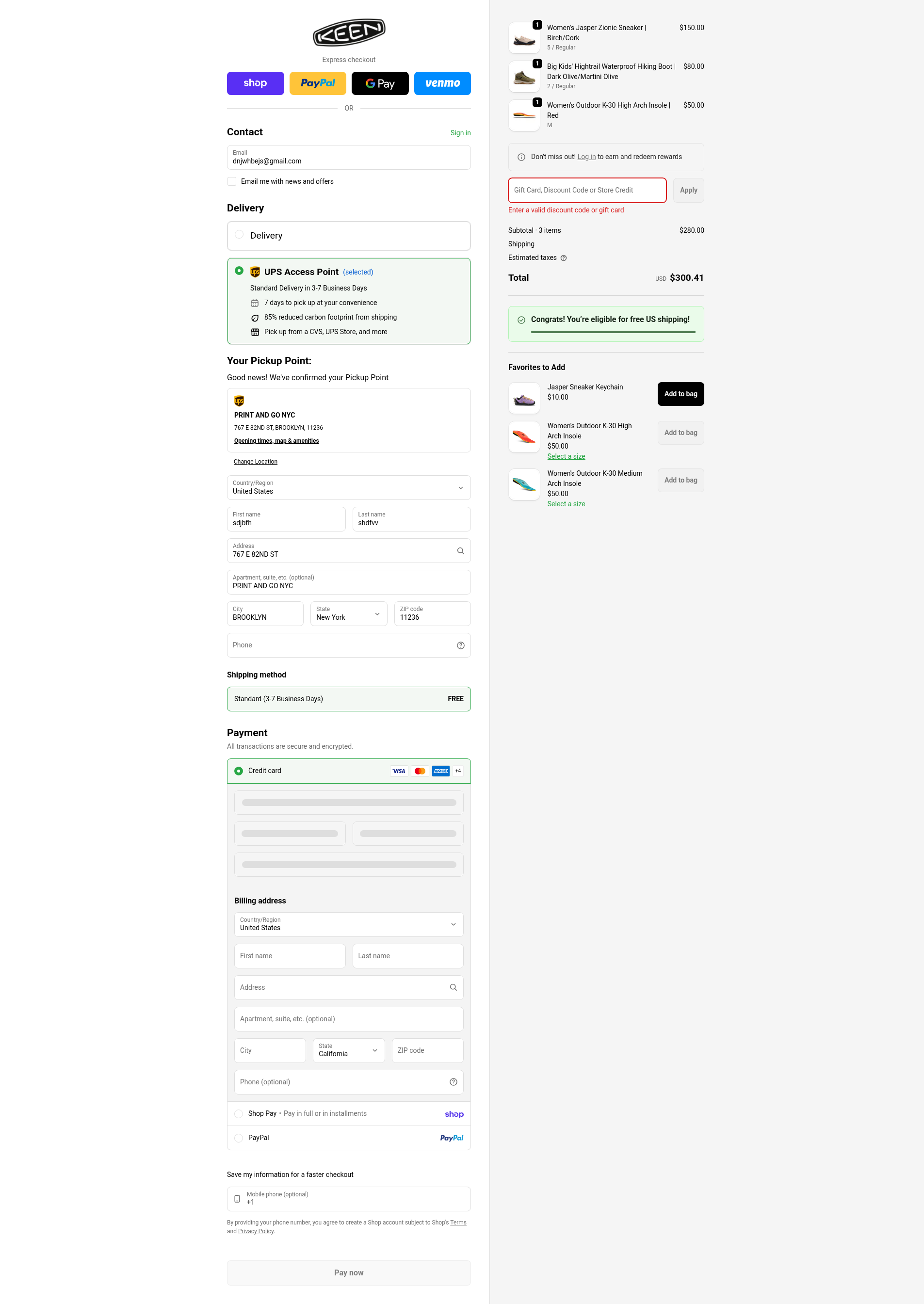Open the Opening times, map & amenities link
This screenshot has height=1304, width=924.
point(276,441)
